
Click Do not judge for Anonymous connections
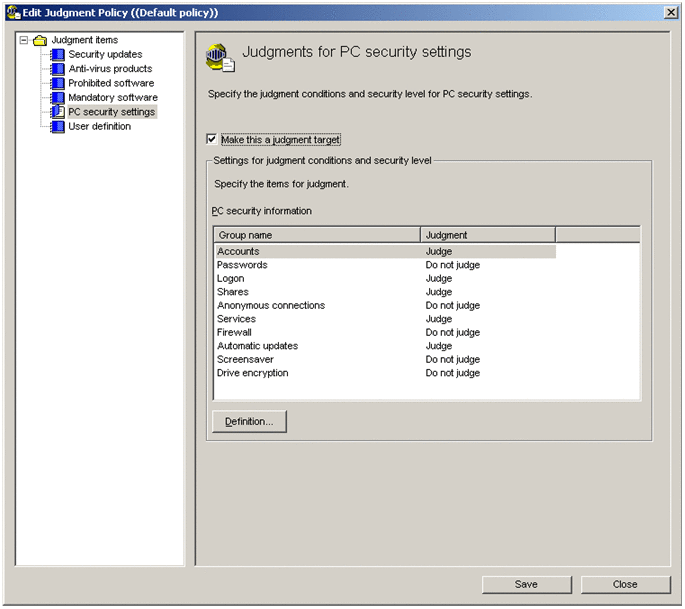tap(453, 305)
